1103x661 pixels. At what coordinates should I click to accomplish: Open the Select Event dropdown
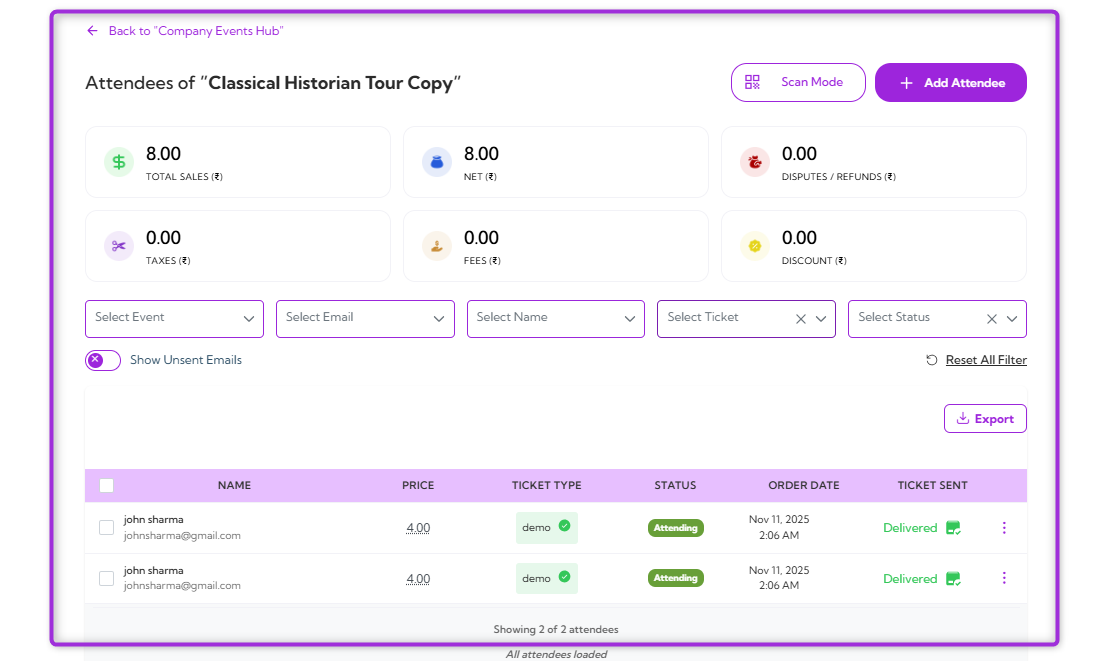[x=174, y=318]
